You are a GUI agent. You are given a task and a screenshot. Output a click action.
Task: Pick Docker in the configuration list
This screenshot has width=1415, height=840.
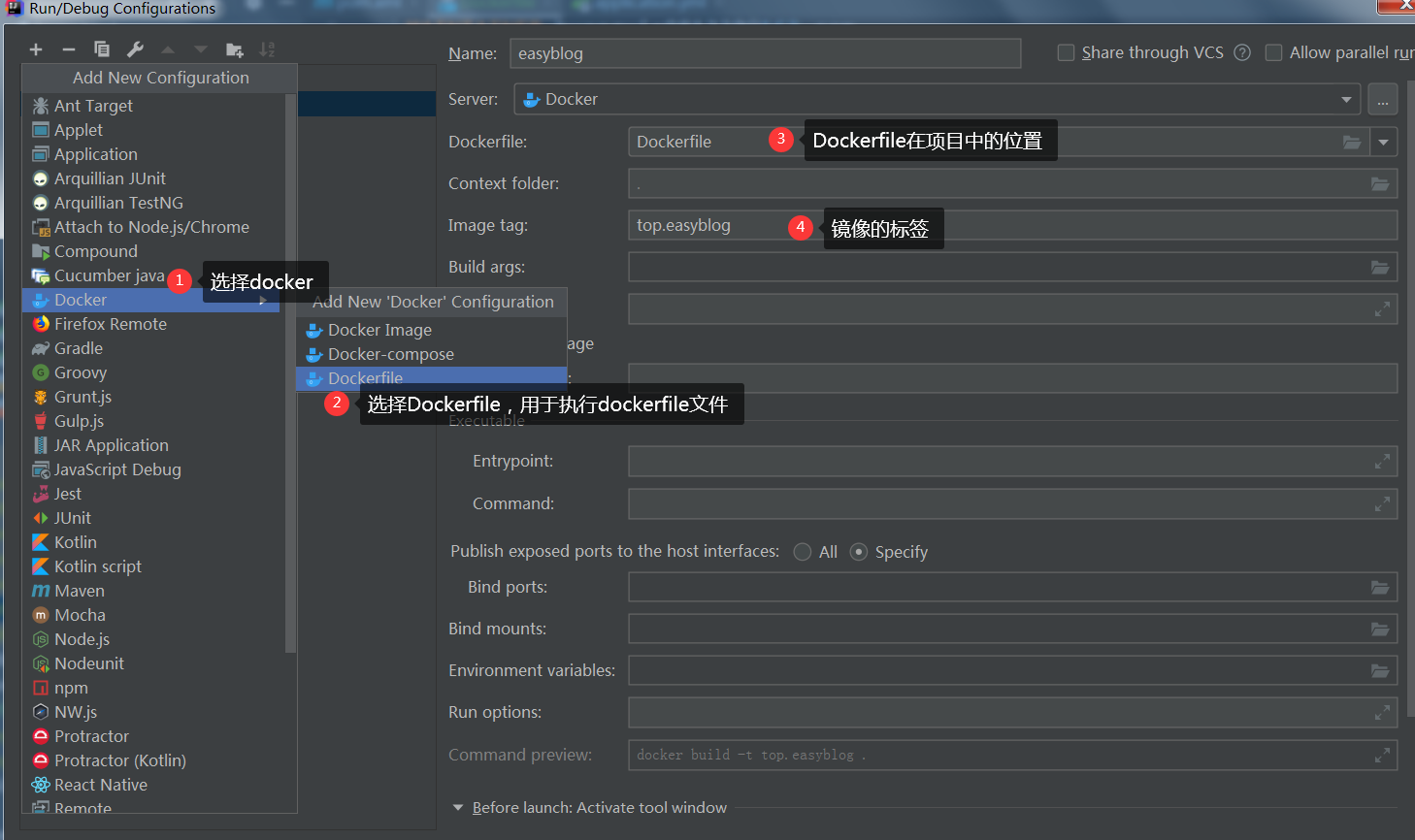click(151, 300)
